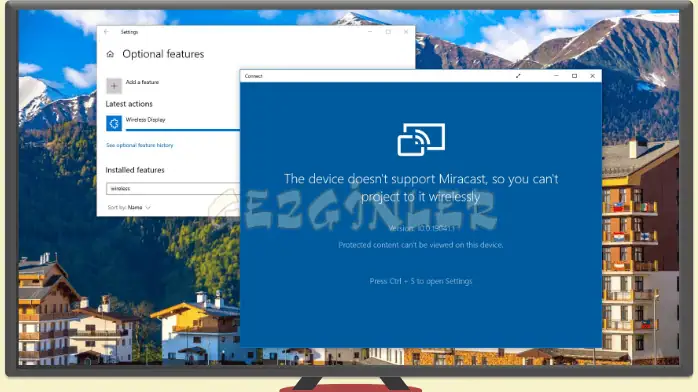Click the 'Settings' window title text
698x392 pixels.
point(129,32)
